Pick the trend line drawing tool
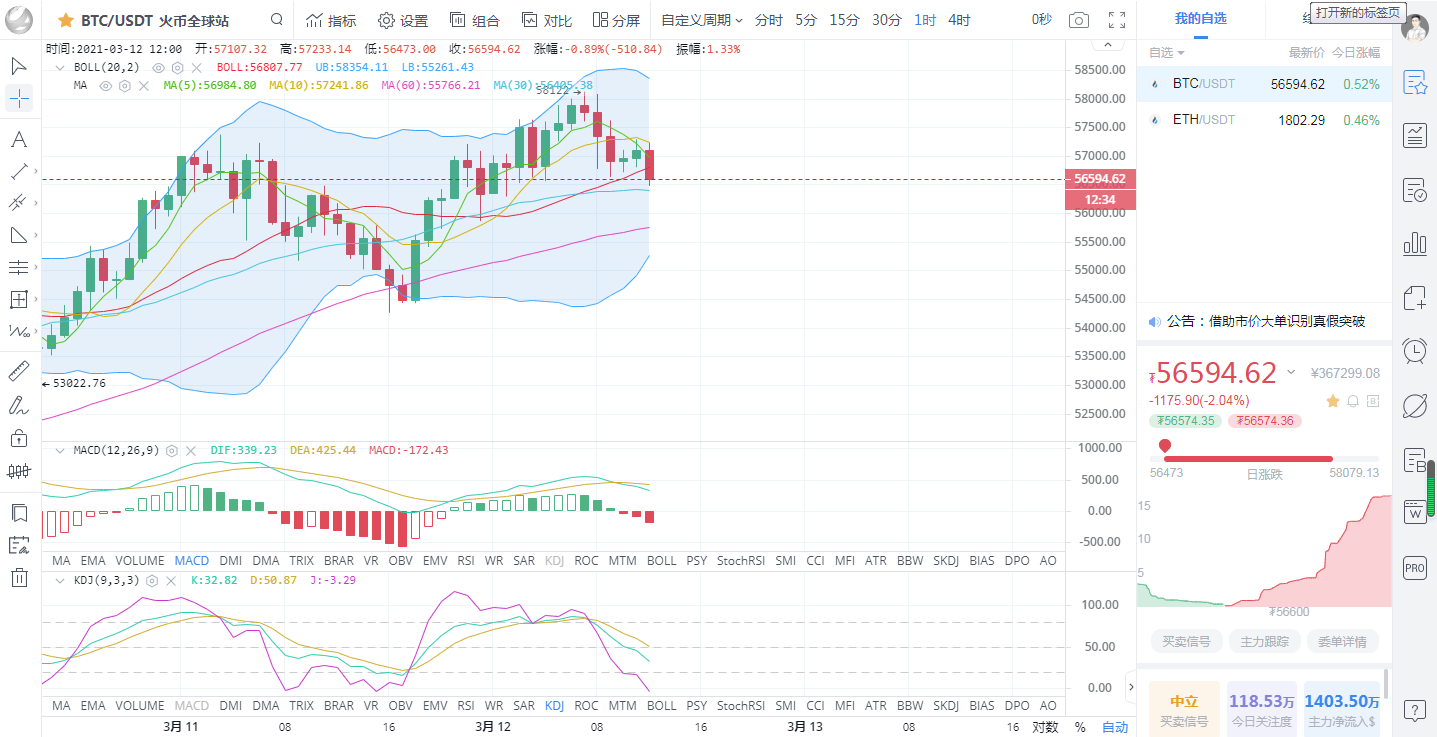Viewport: 1437px width, 737px height. click(x=19, y=171)
